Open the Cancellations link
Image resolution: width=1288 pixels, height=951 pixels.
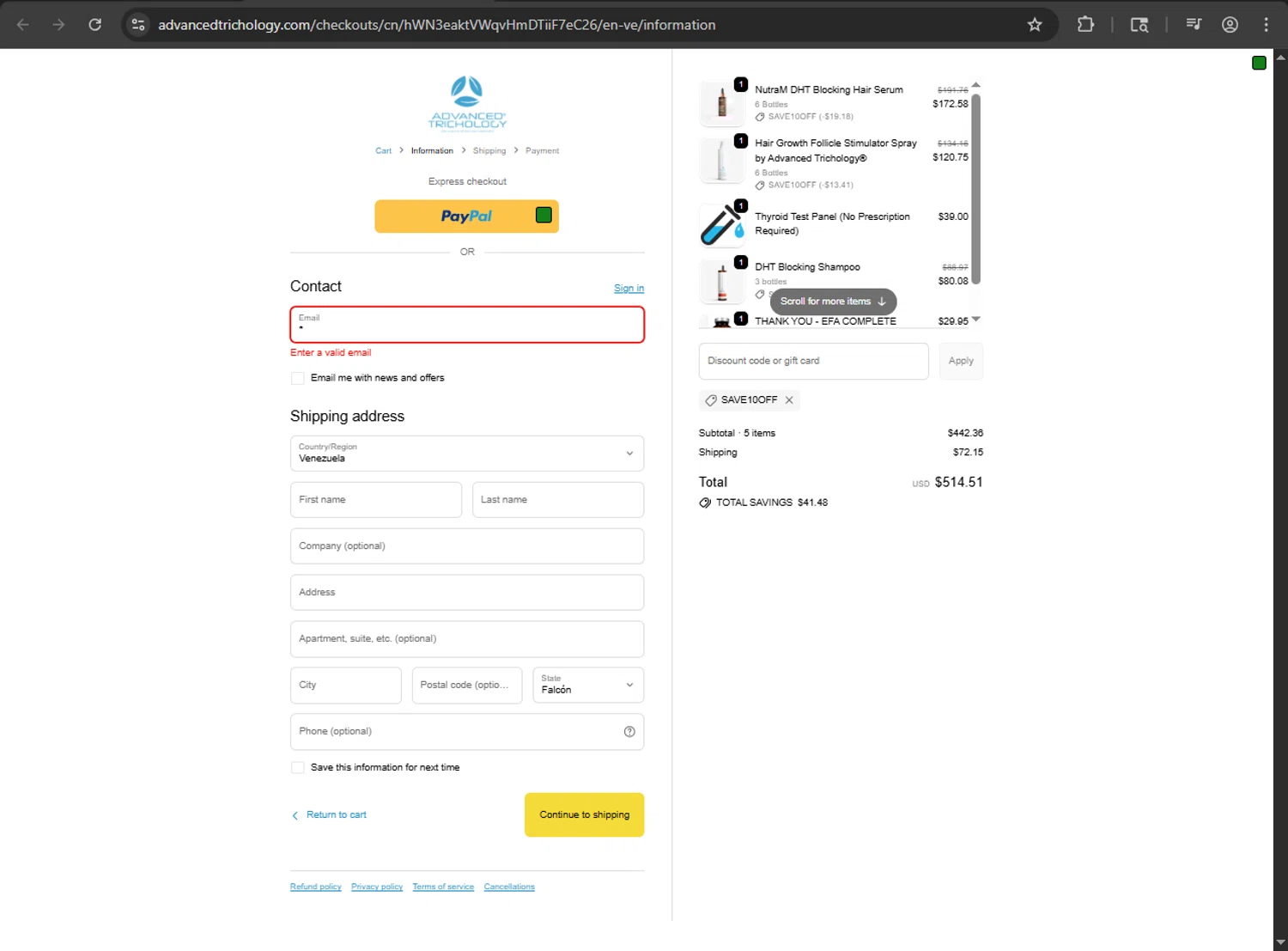click(509, 887)
